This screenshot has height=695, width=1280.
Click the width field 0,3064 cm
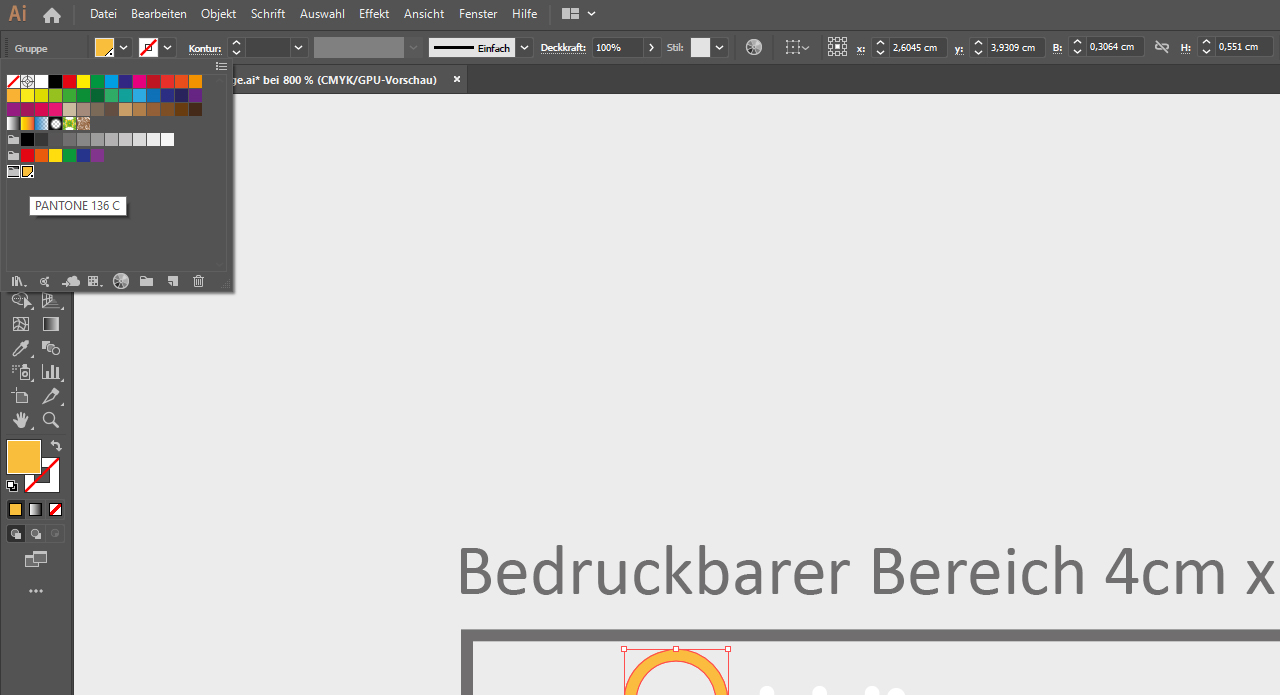click(x=1113, y=47)
